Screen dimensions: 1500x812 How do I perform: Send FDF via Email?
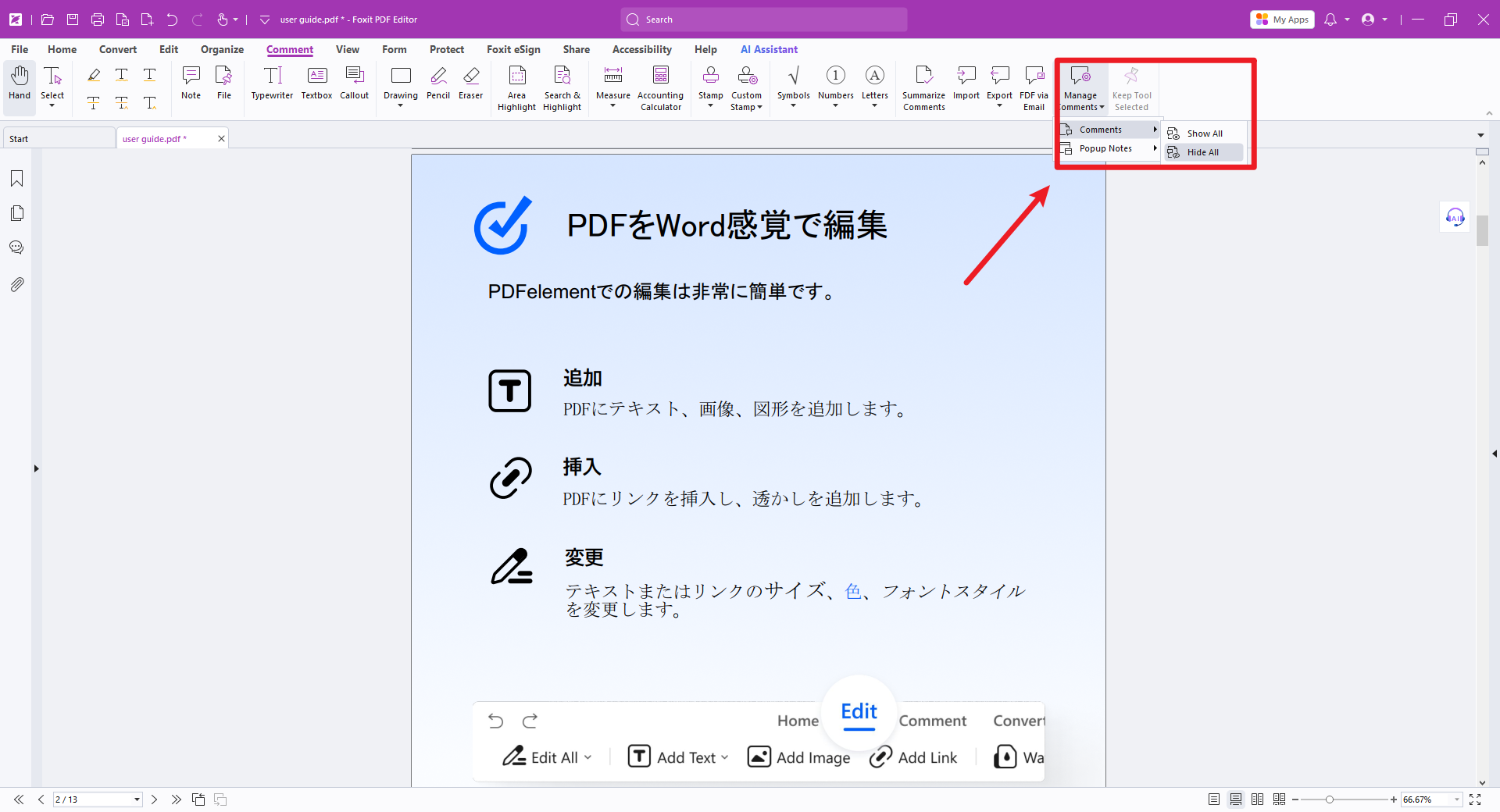1034,88
